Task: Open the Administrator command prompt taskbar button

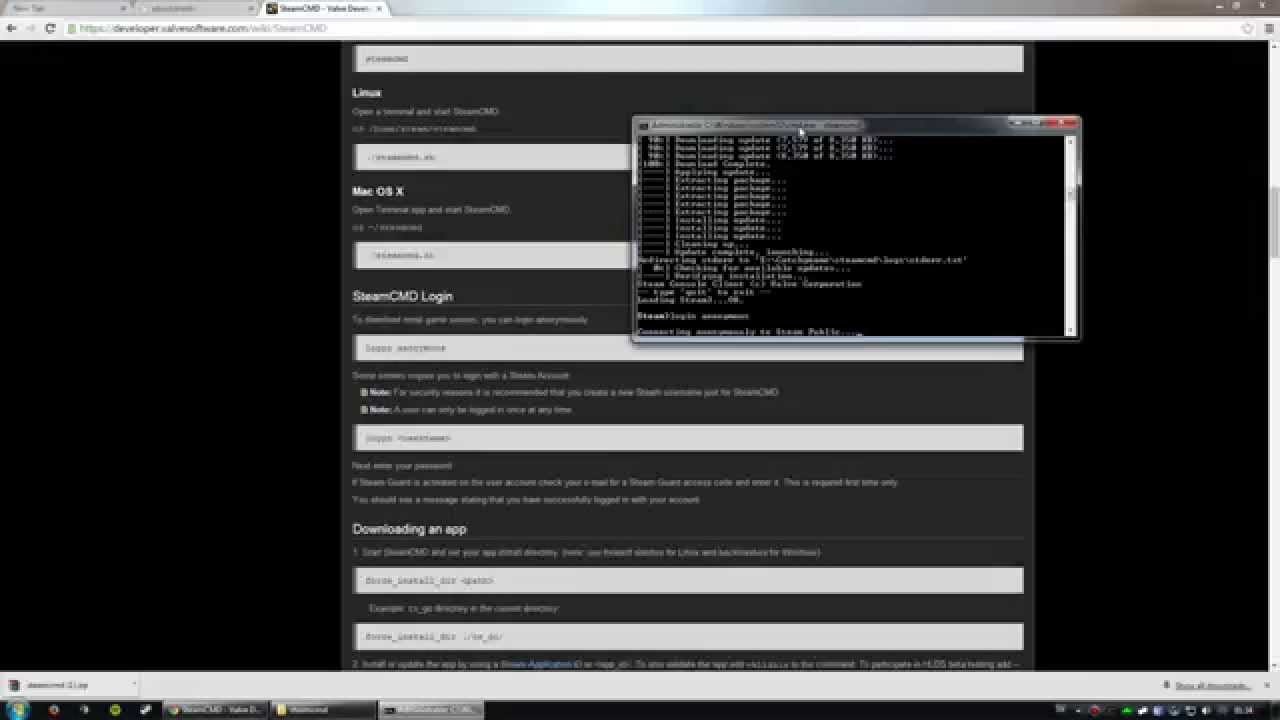Action: [x=431, y=709]
